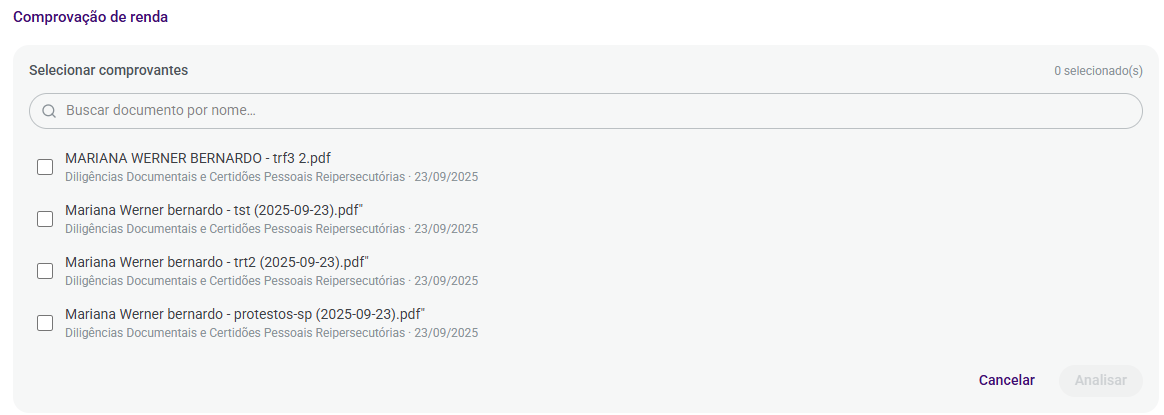Click the Diligências Documentais line under tst file
The width and height of the screenshot is (1164, 415).
272,229
